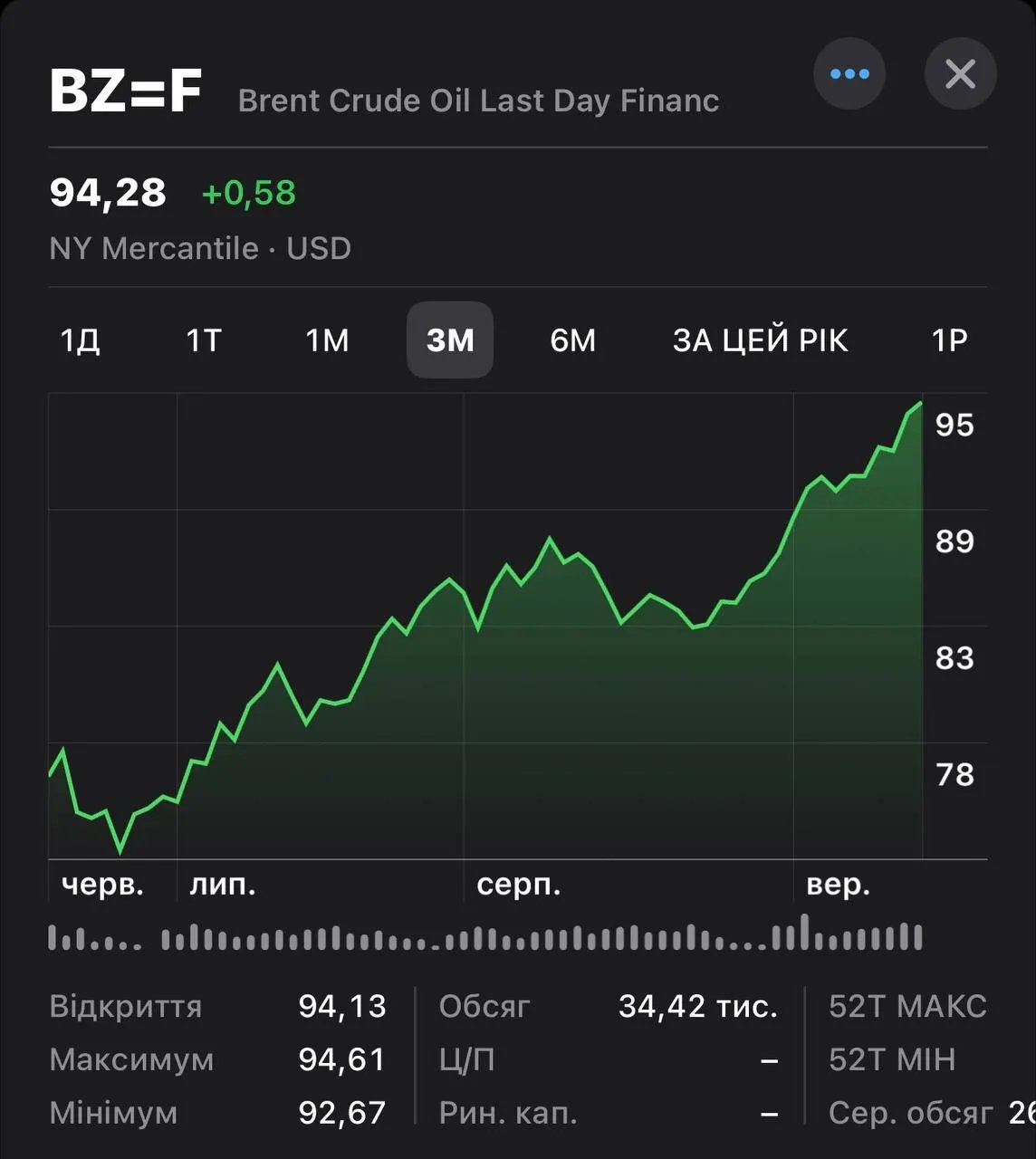Image resolution: width=1036 pixels, height=1159 pixels.
Task: Open the three-dots more options menu
Action: pos(849,74)
